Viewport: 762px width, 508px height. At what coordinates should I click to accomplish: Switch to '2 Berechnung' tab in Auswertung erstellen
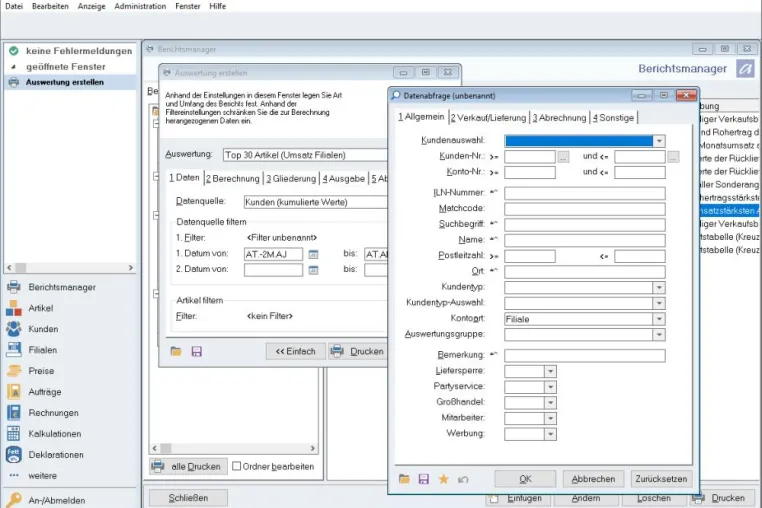[233, 178]
